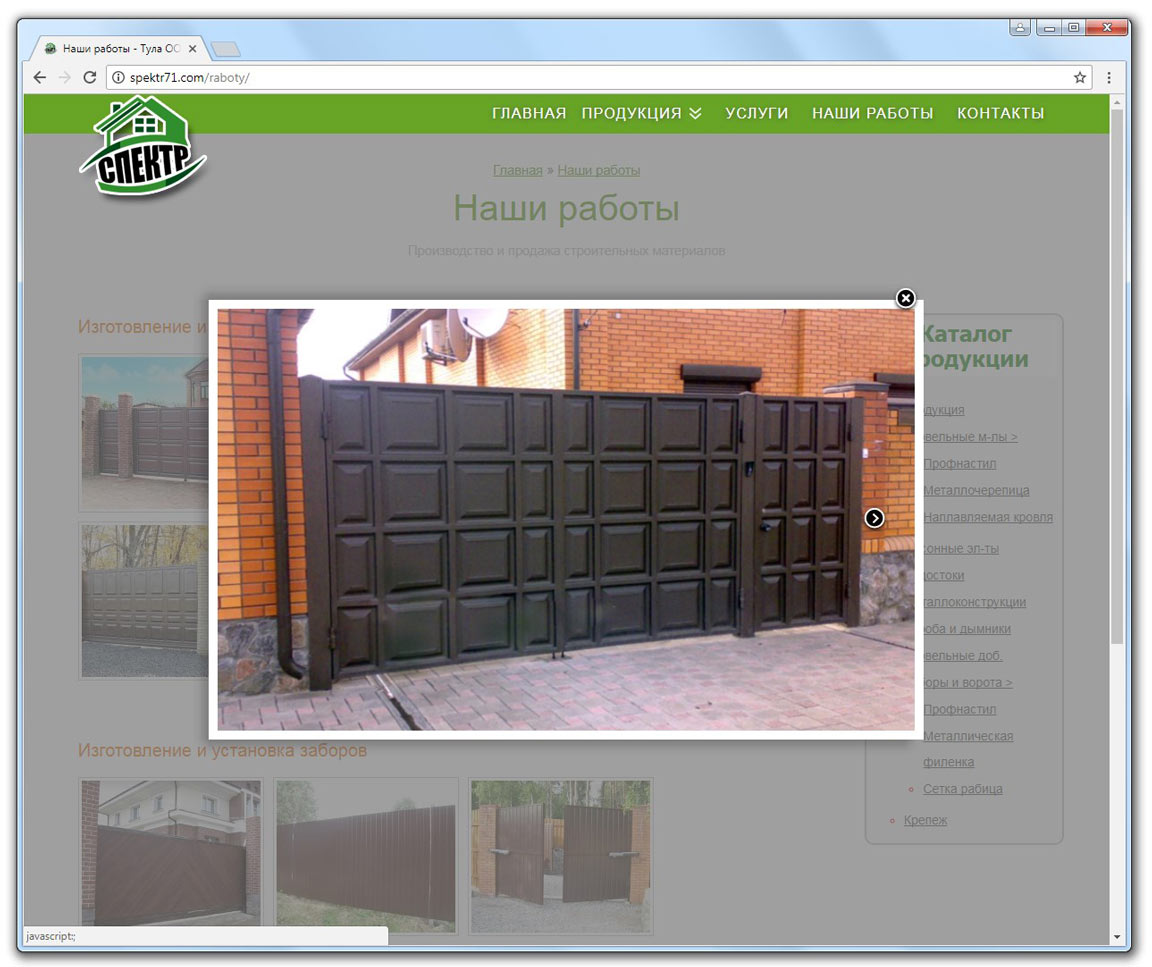Open the УСЛУГИ menu item
This screenshot has width=1152, height=967.
tap(756, 113)
